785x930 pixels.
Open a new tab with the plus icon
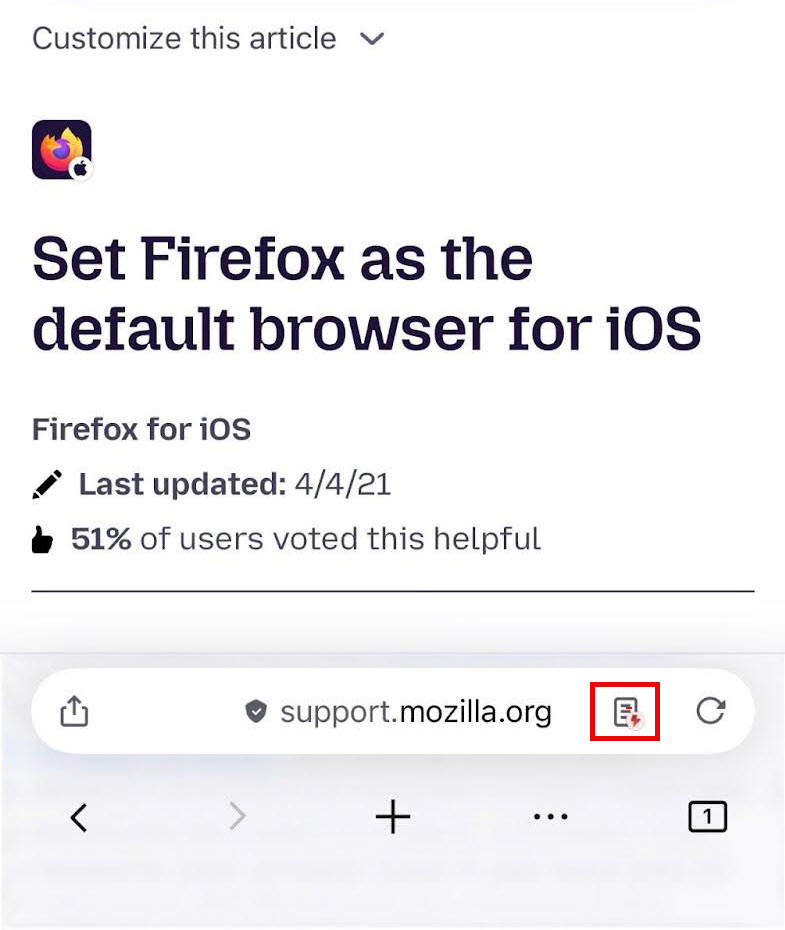(x=392, y=815)
